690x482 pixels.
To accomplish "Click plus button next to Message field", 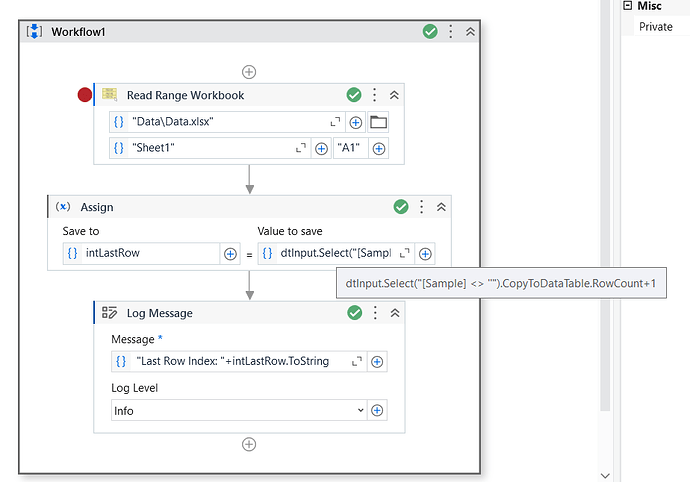I will pos(377,361).
